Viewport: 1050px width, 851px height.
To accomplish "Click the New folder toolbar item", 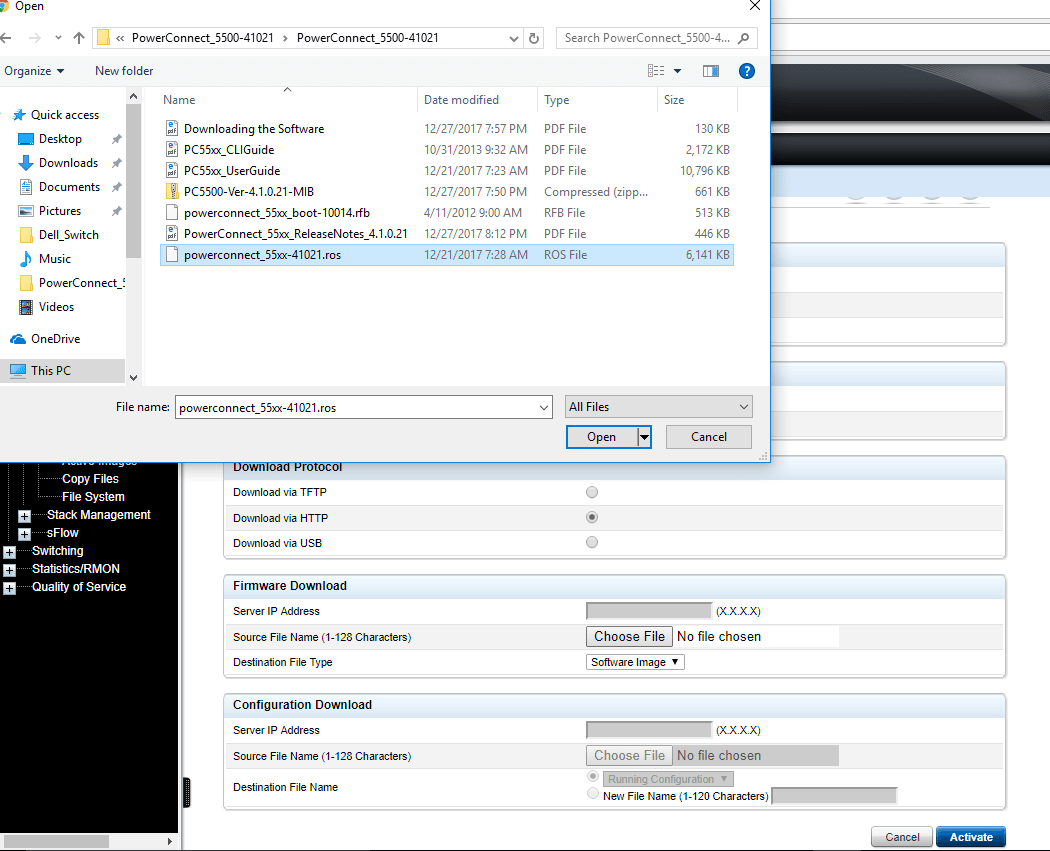I will click(124, 71).
